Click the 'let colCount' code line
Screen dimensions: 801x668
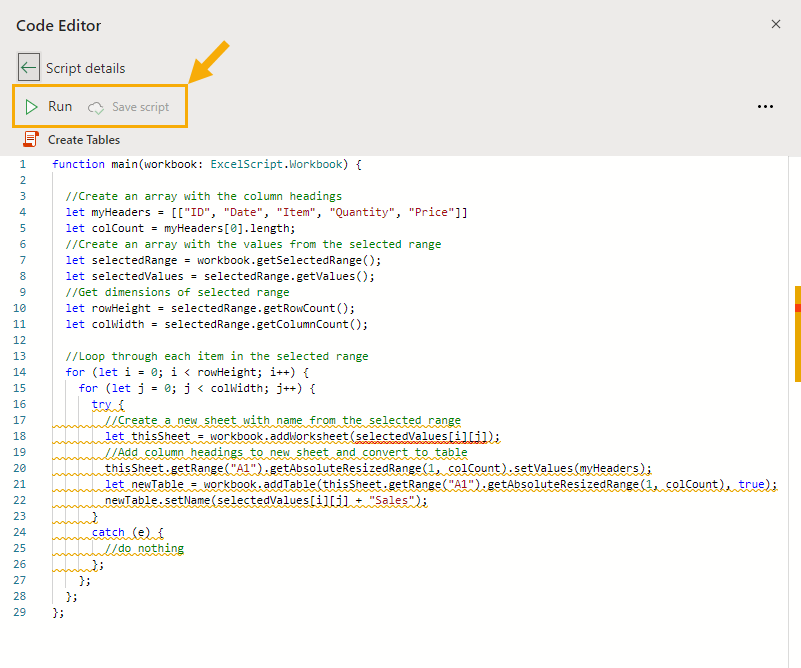pos(180,228)
